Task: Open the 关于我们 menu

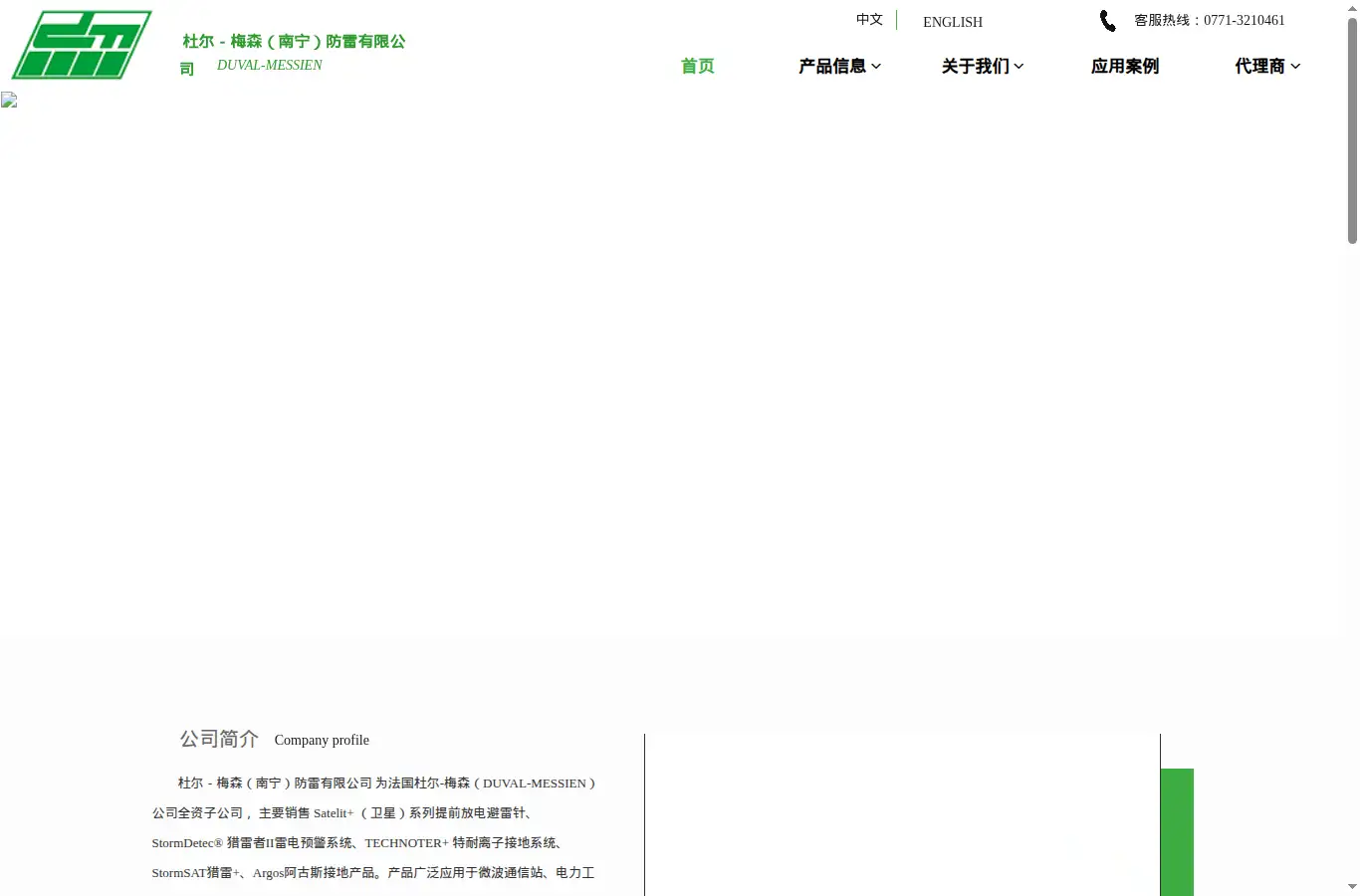Action: pyautogui.click(x=976, y=66)
